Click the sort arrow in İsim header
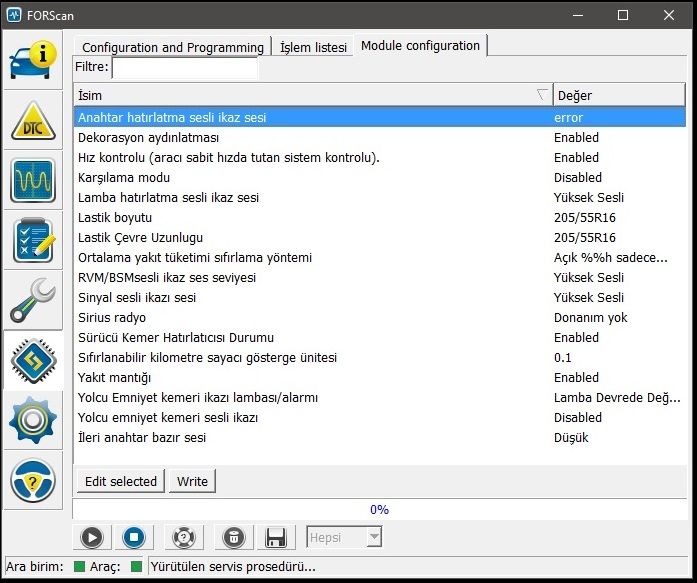697x583 pixels. 541,94
